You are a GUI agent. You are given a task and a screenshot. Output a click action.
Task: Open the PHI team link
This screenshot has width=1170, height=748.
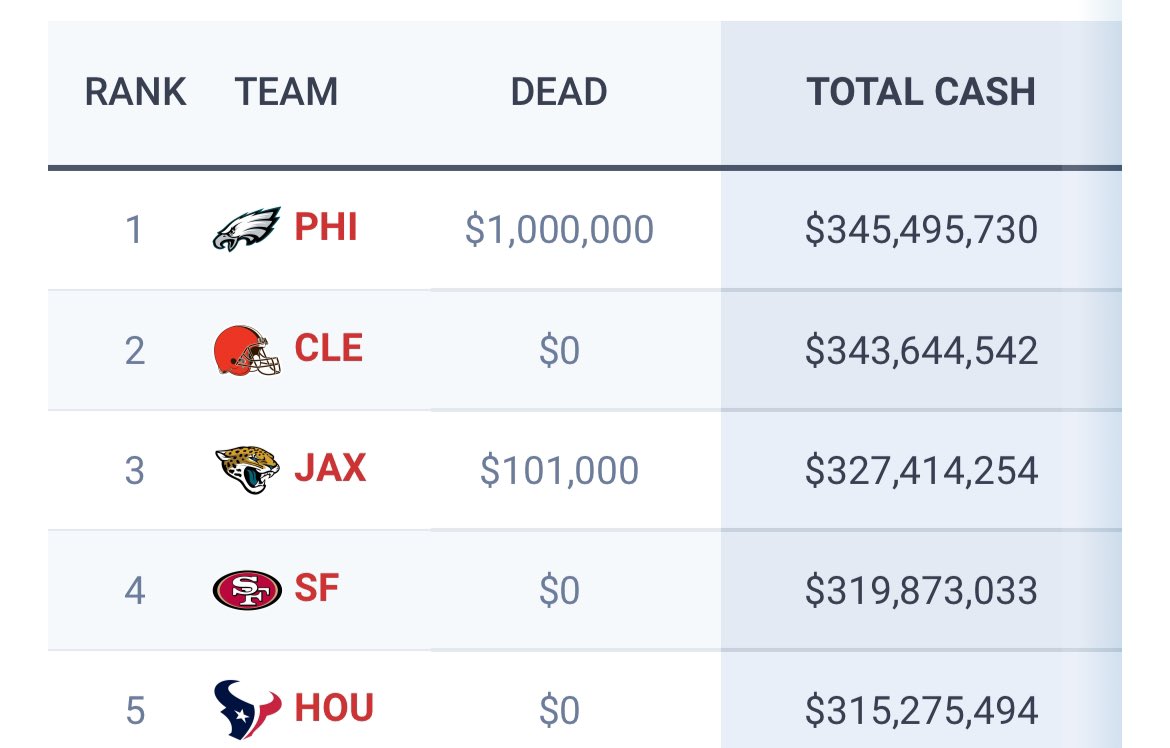pos(326,227)
